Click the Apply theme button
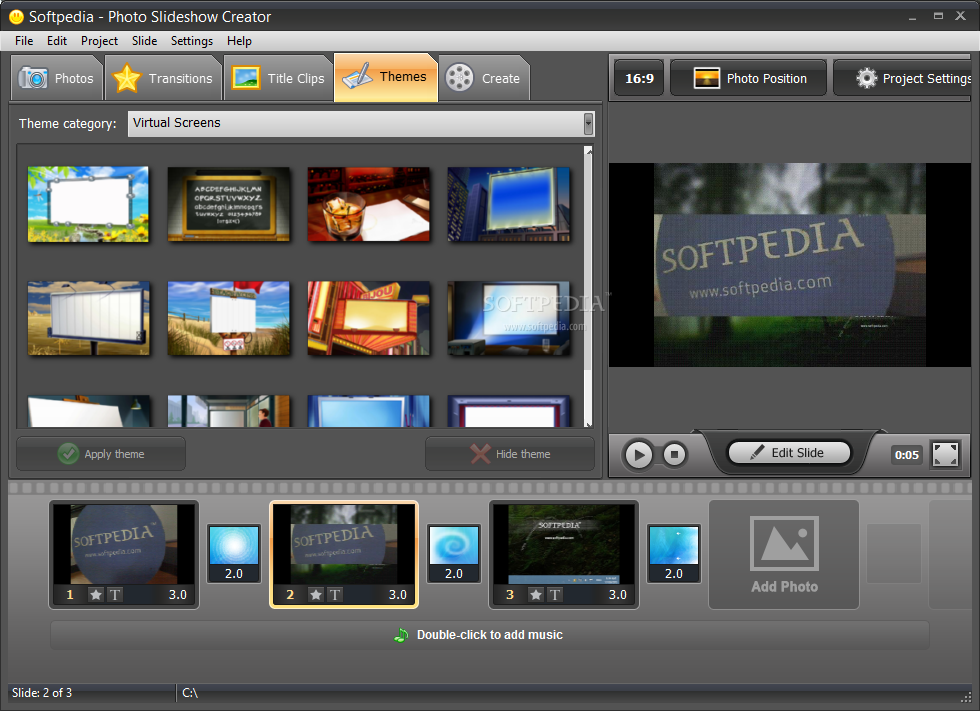The image size is (980, 711). [101, 454]
